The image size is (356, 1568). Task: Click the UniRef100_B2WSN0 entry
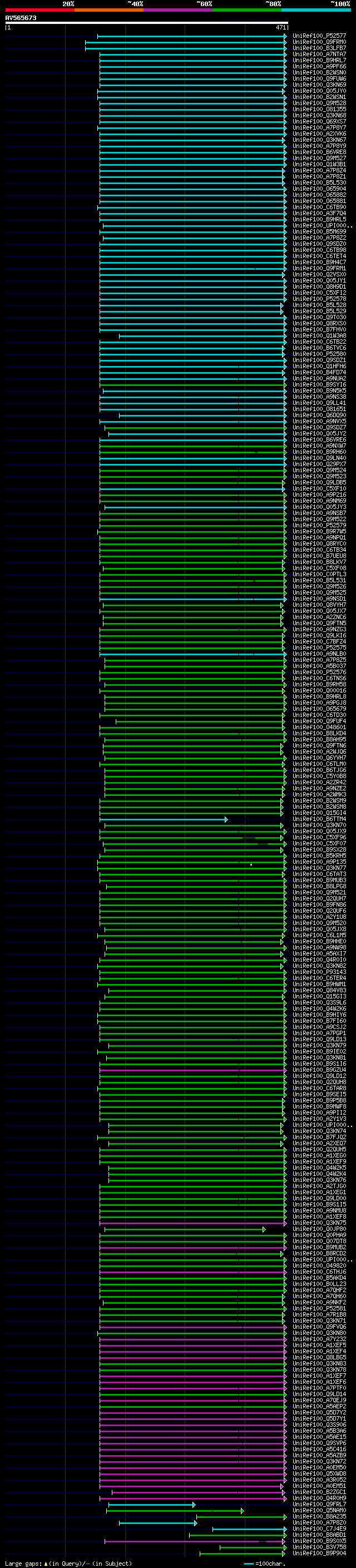pos(319,72)
